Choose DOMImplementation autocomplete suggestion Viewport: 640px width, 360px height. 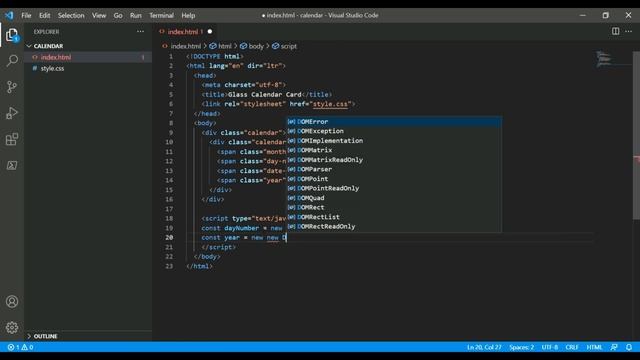[394, 141]
